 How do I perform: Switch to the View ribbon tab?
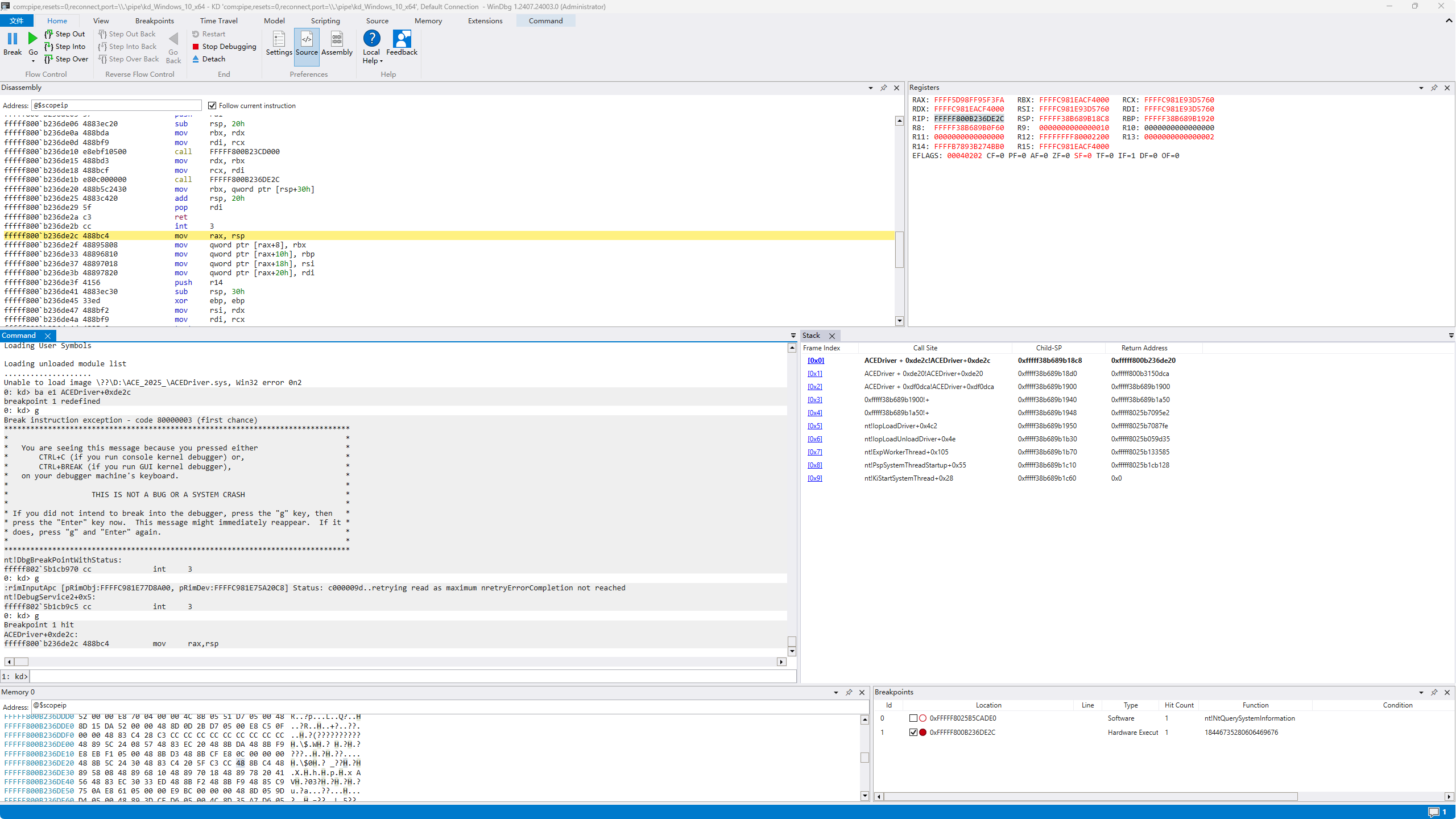(101, 21)
